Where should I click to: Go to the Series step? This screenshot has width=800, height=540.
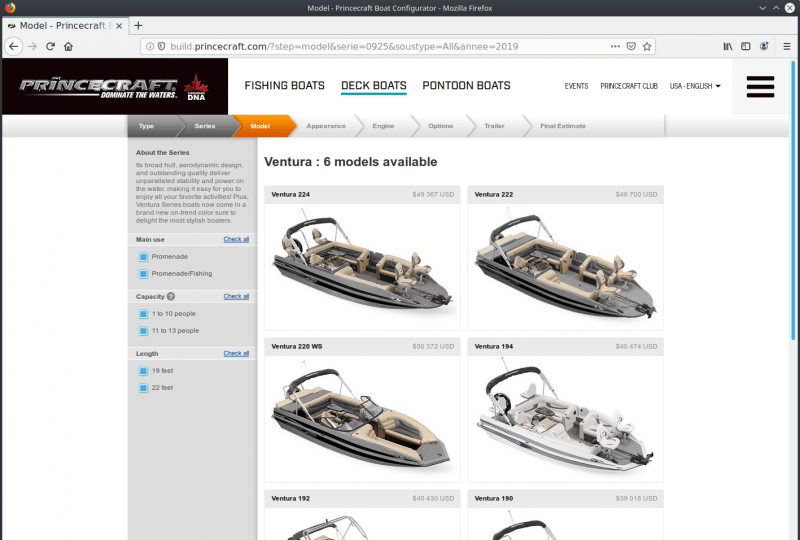click(205, 126)
